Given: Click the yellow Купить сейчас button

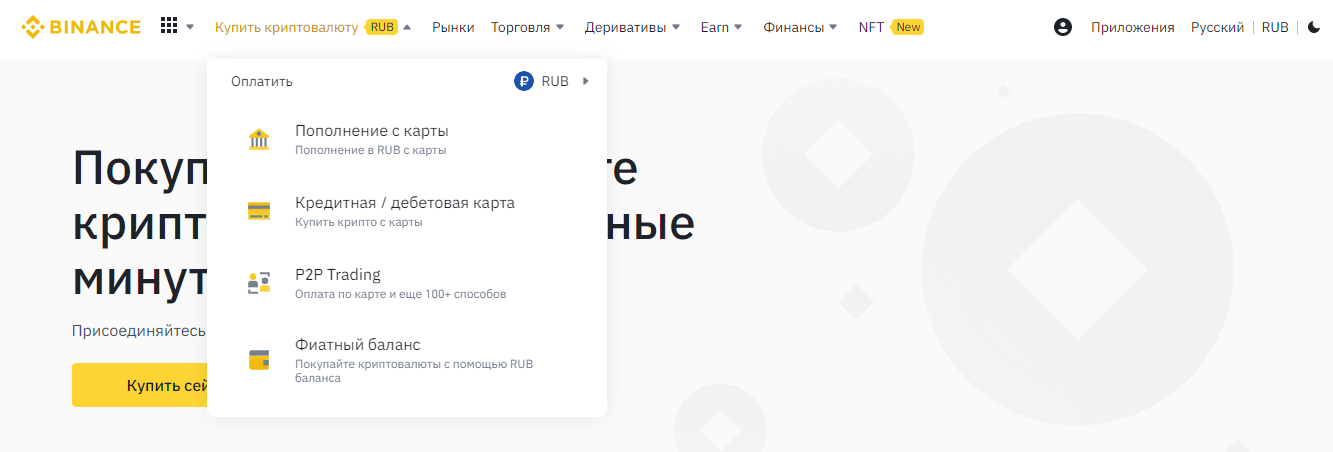Looking at the screenshot, I should 140,385.
